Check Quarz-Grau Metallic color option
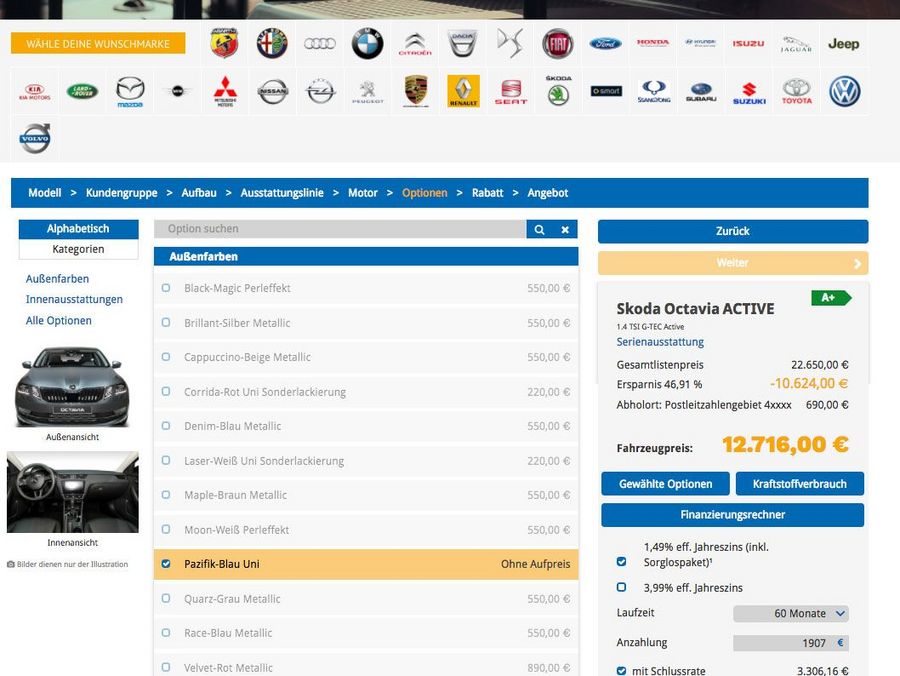 (x=166, y=598)
